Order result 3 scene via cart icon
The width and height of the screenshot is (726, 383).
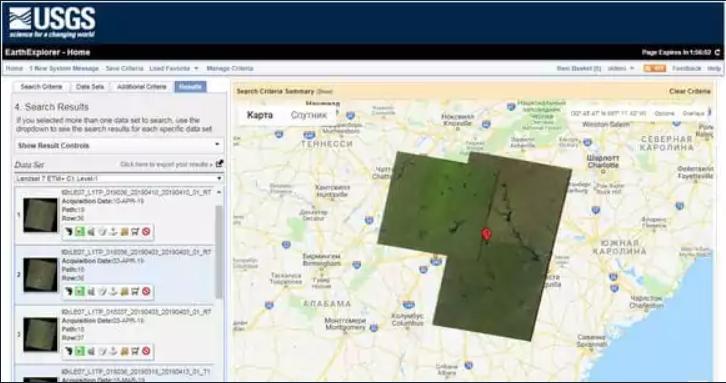[135, 351]
